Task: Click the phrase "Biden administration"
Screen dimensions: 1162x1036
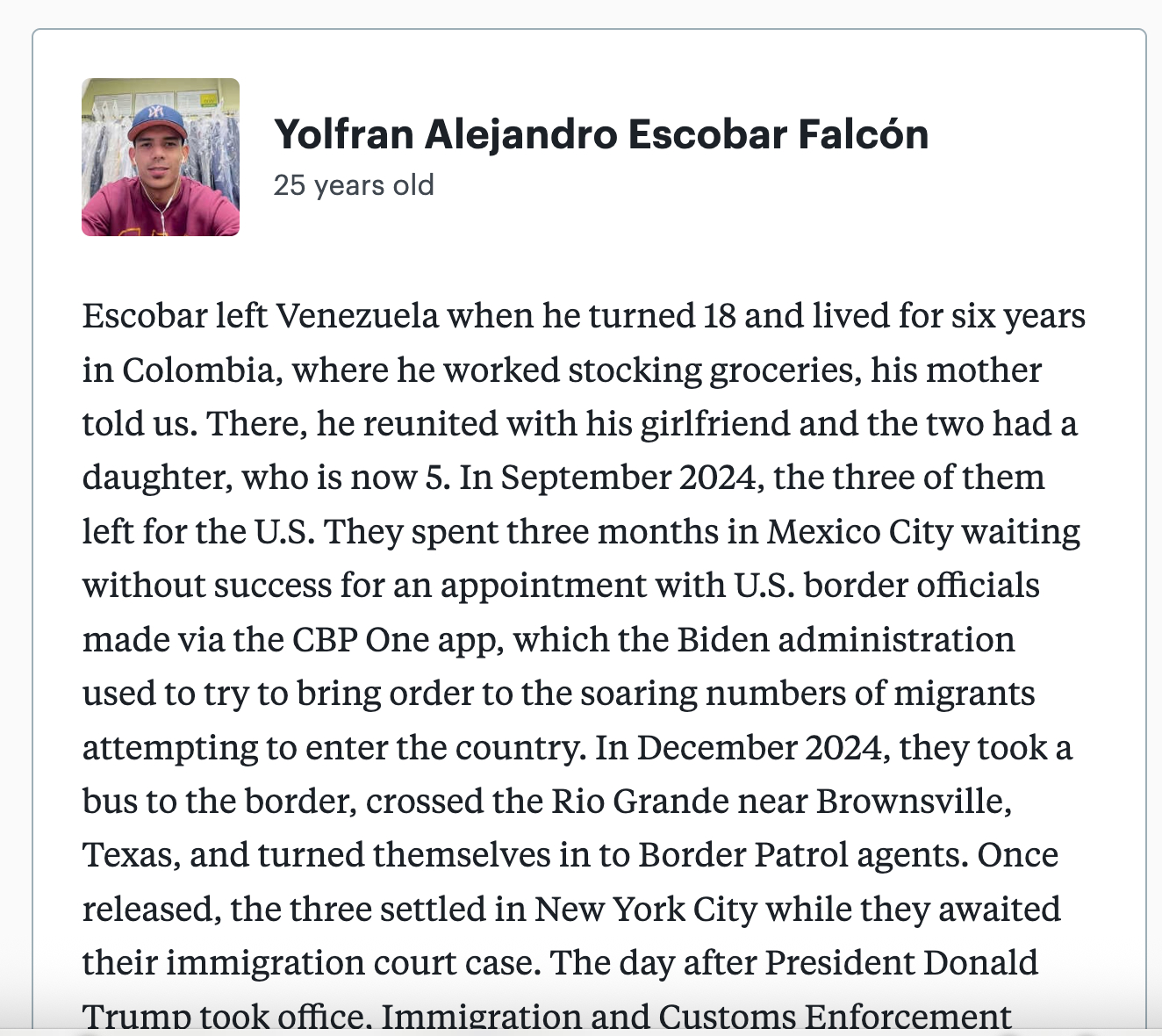Action: point(846,640)
